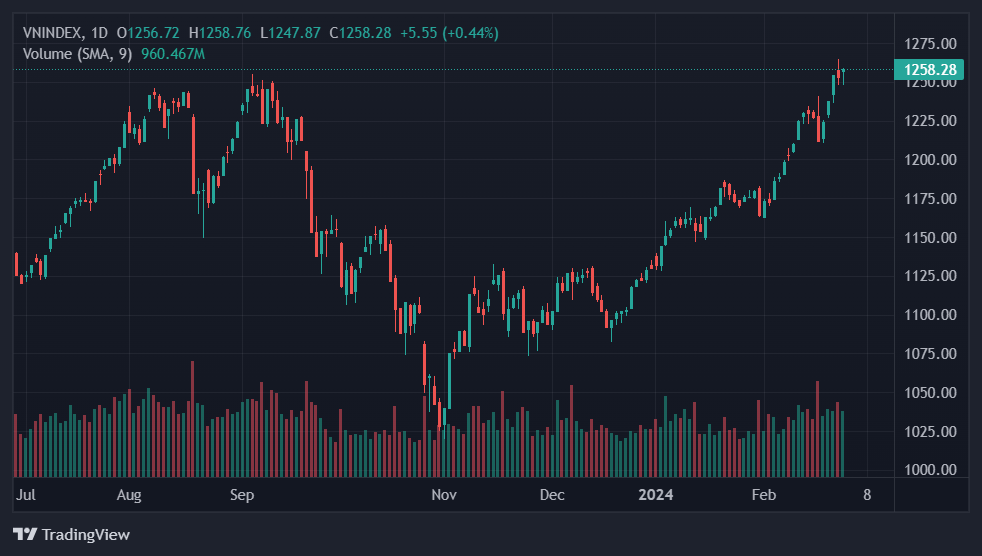Click the current price label 1258.28

tap(929, 70)
